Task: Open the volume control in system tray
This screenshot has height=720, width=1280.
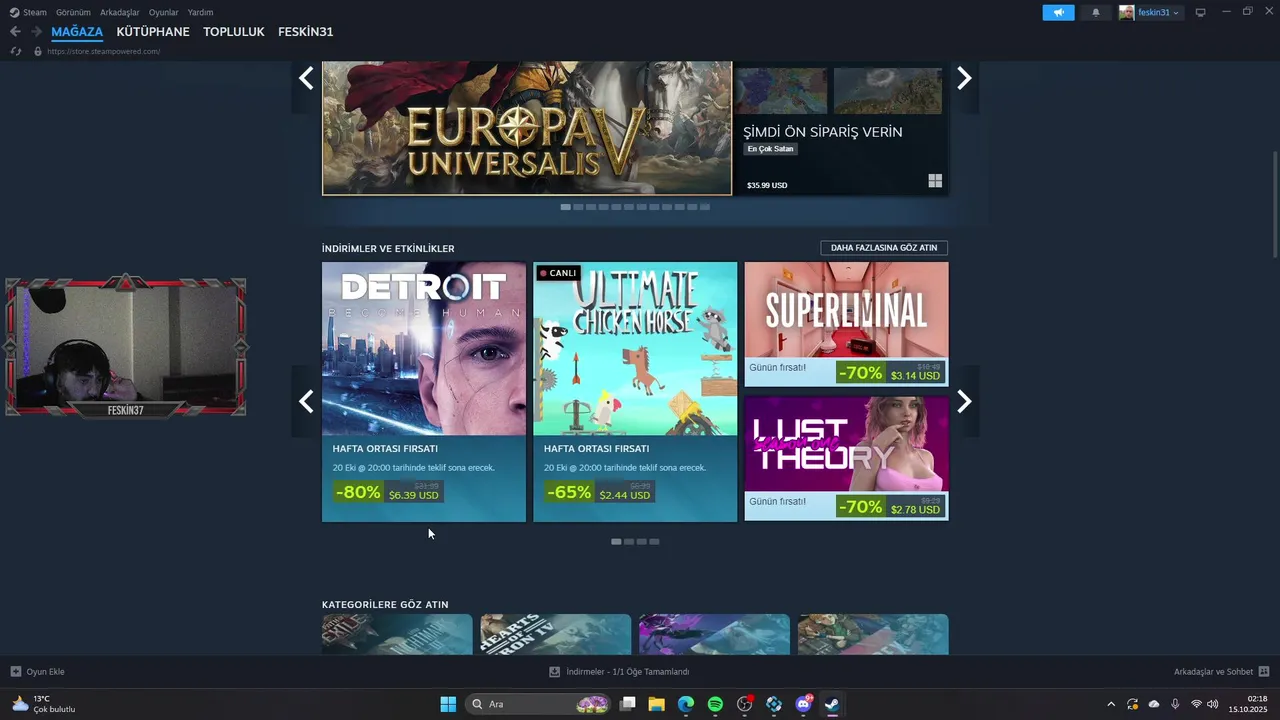Action: (x=1212, y=704)
